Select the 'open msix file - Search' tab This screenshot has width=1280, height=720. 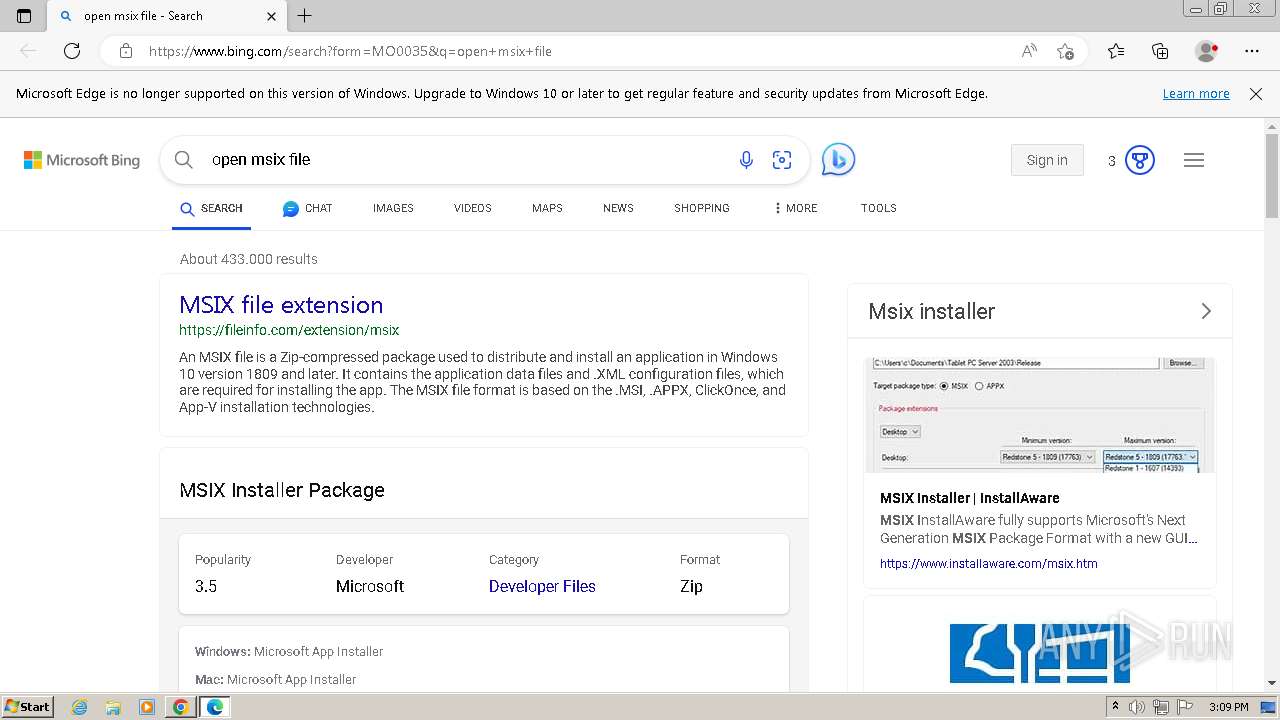tap(167, 16)
